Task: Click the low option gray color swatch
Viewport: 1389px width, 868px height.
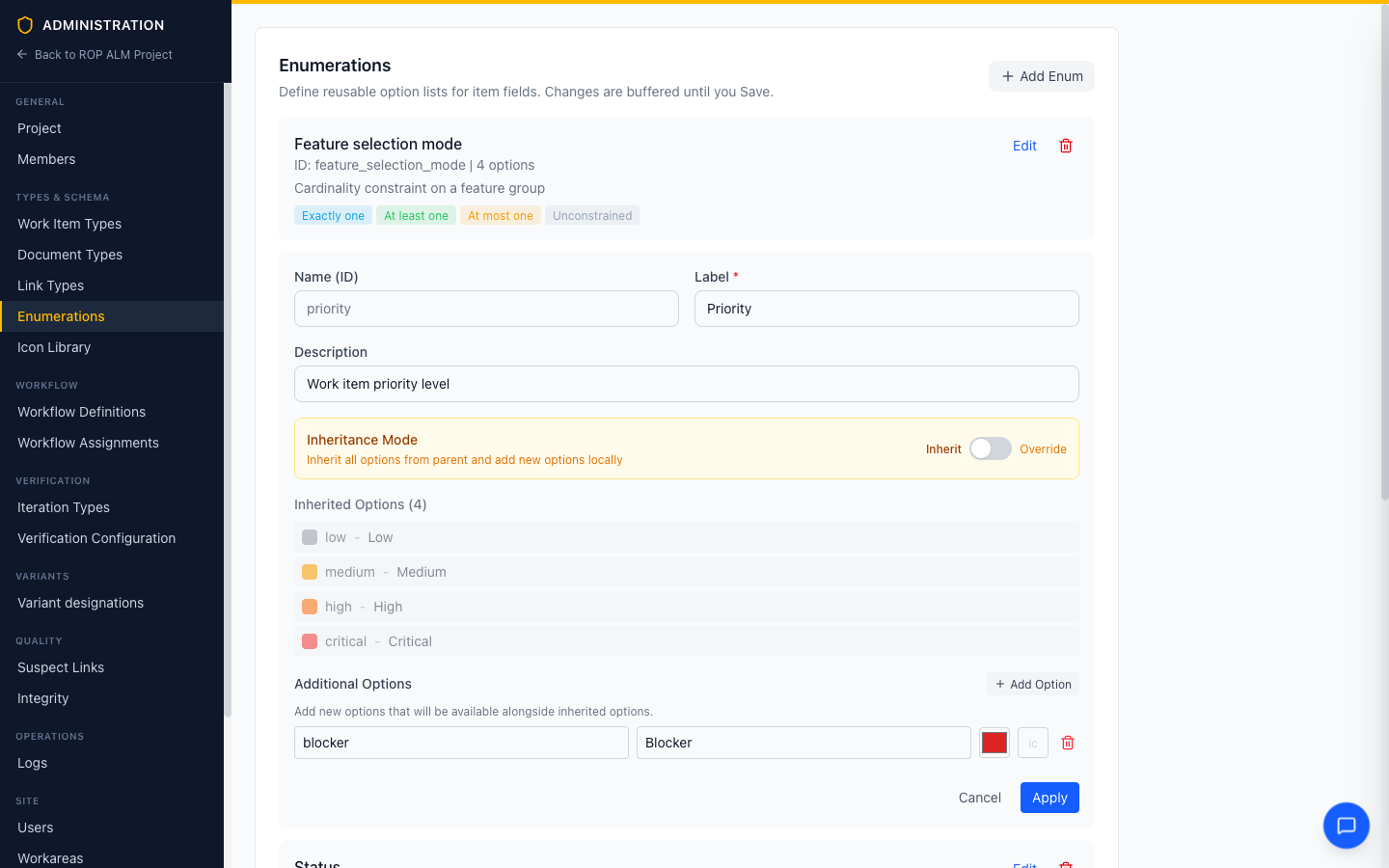Action: 310,537
